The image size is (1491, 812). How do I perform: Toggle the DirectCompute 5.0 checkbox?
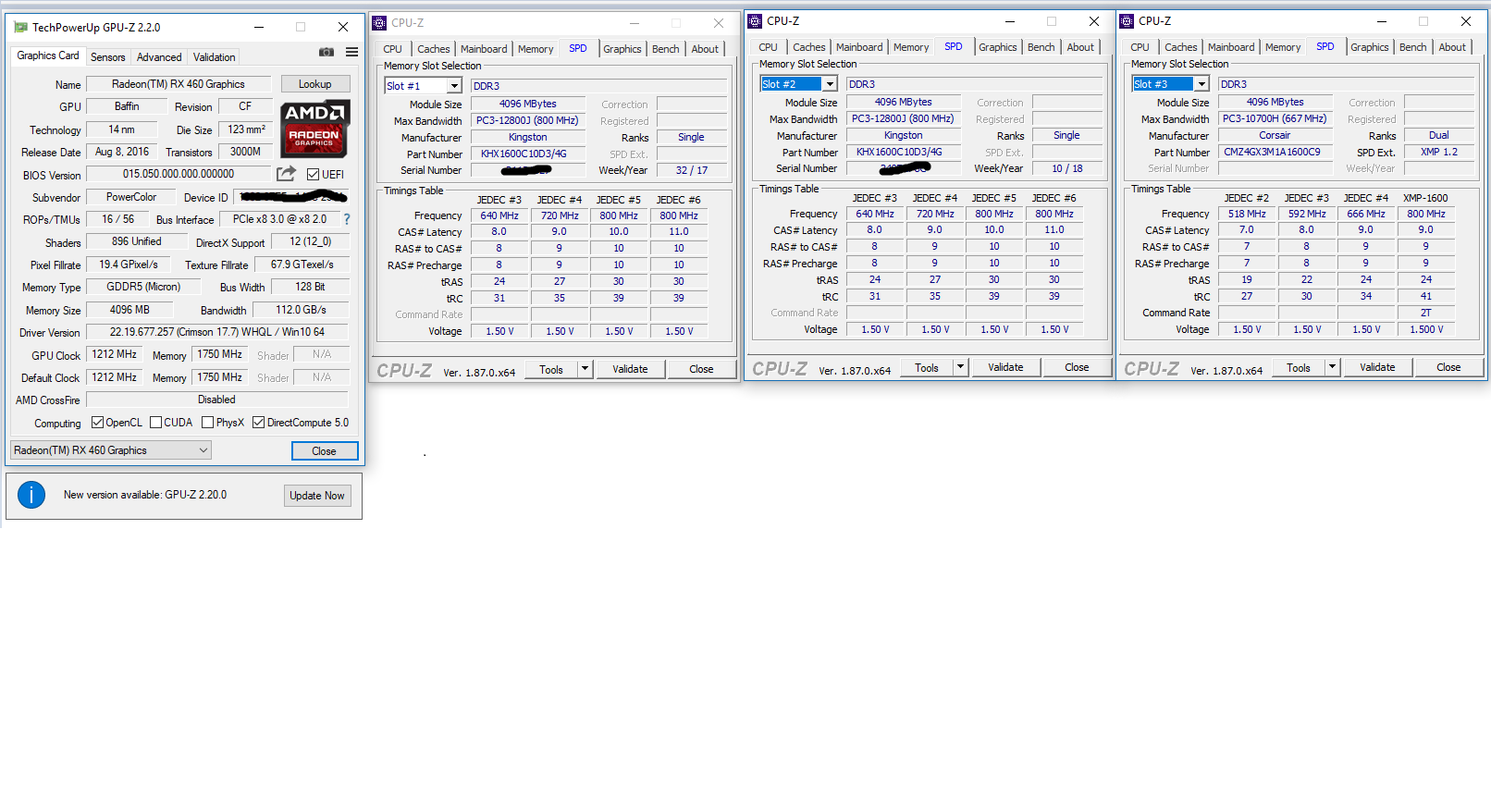tap(258, 423)
